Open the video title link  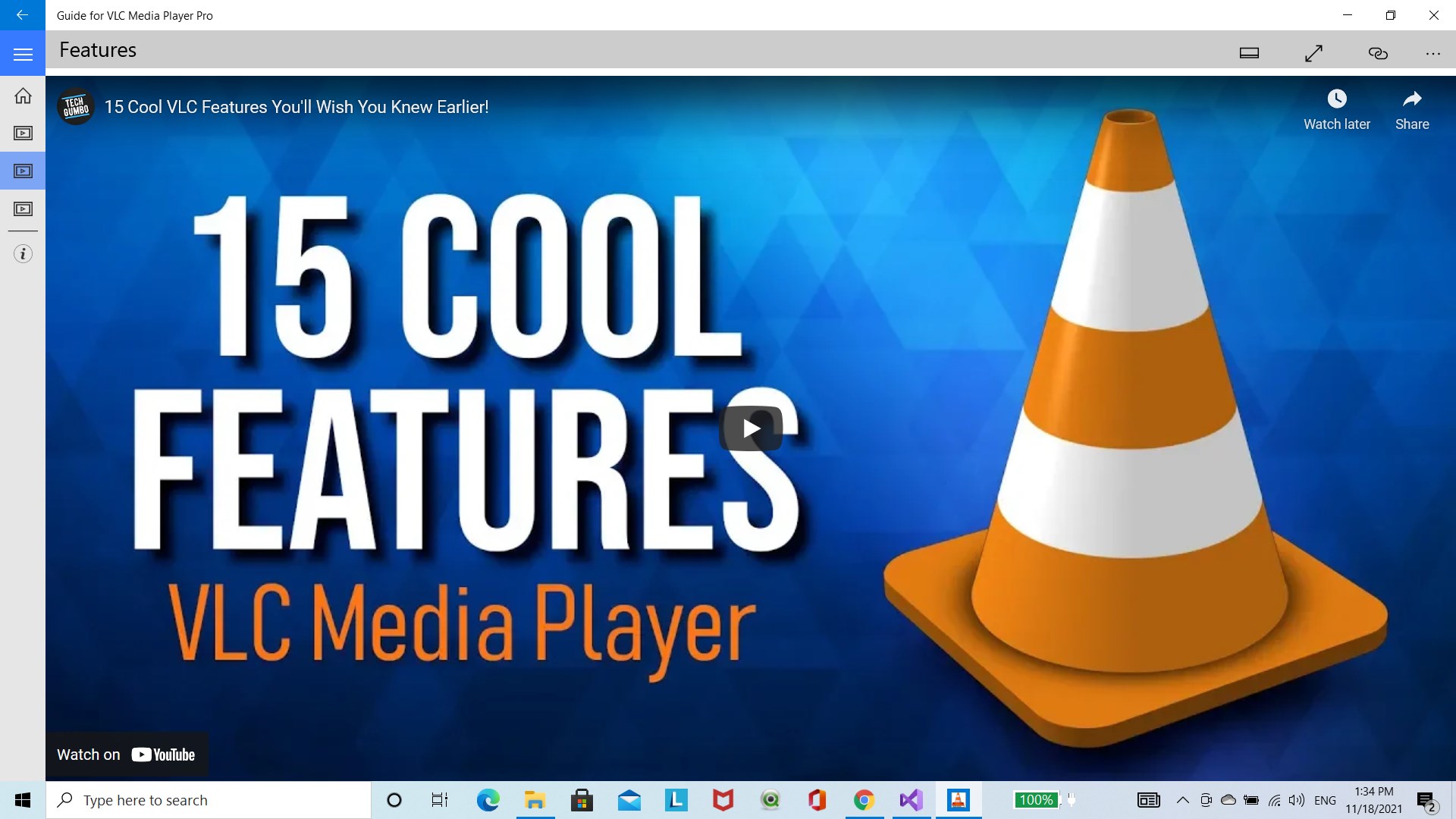[297, 107]
